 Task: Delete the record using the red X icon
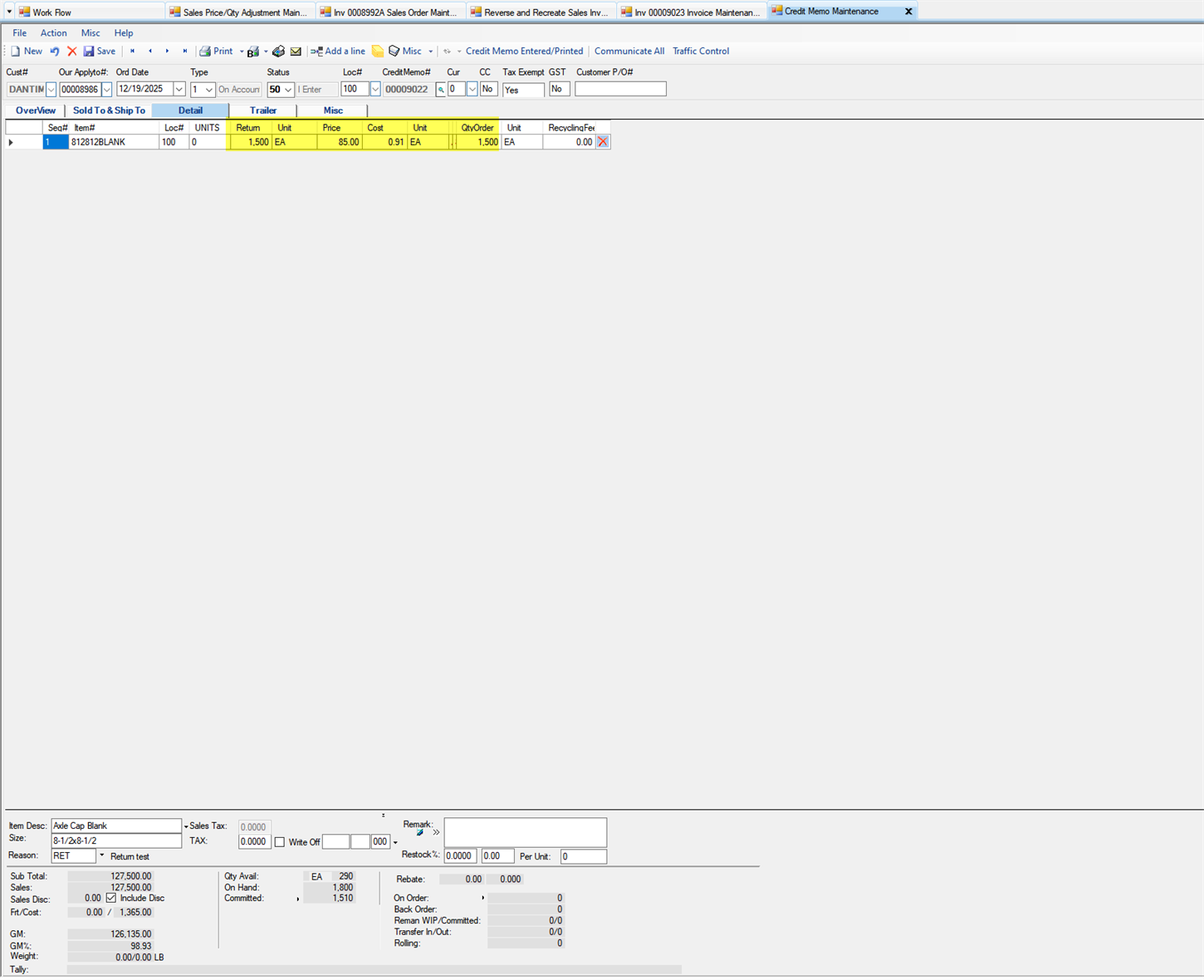(71, 51)
